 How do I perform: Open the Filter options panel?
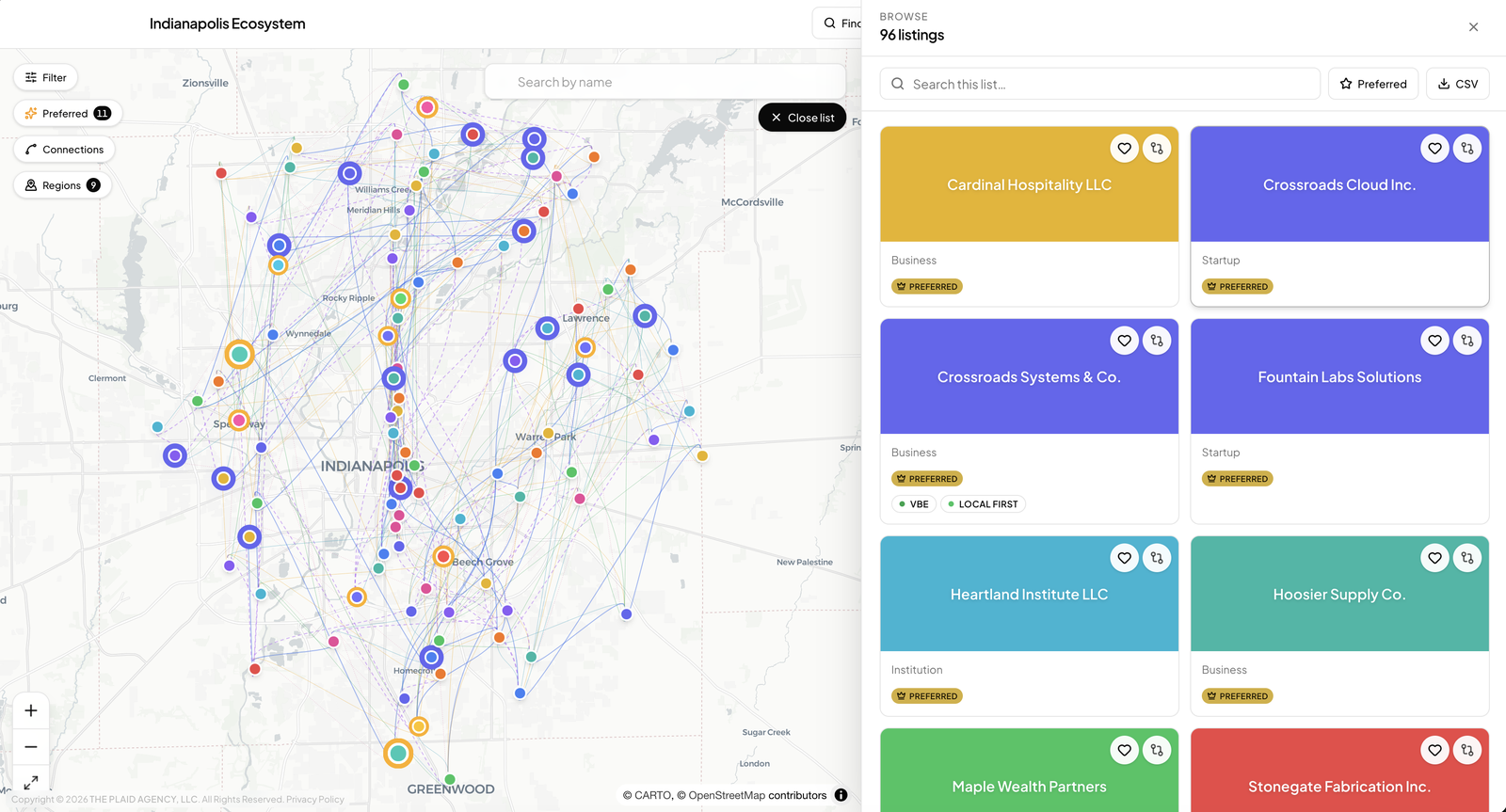pyautogui.click(x=46, y=78)
